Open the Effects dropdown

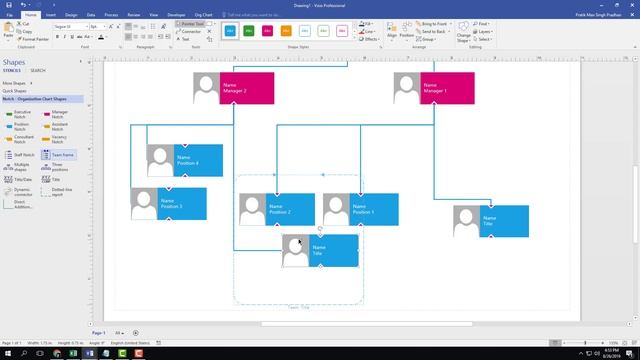point(369,39)
